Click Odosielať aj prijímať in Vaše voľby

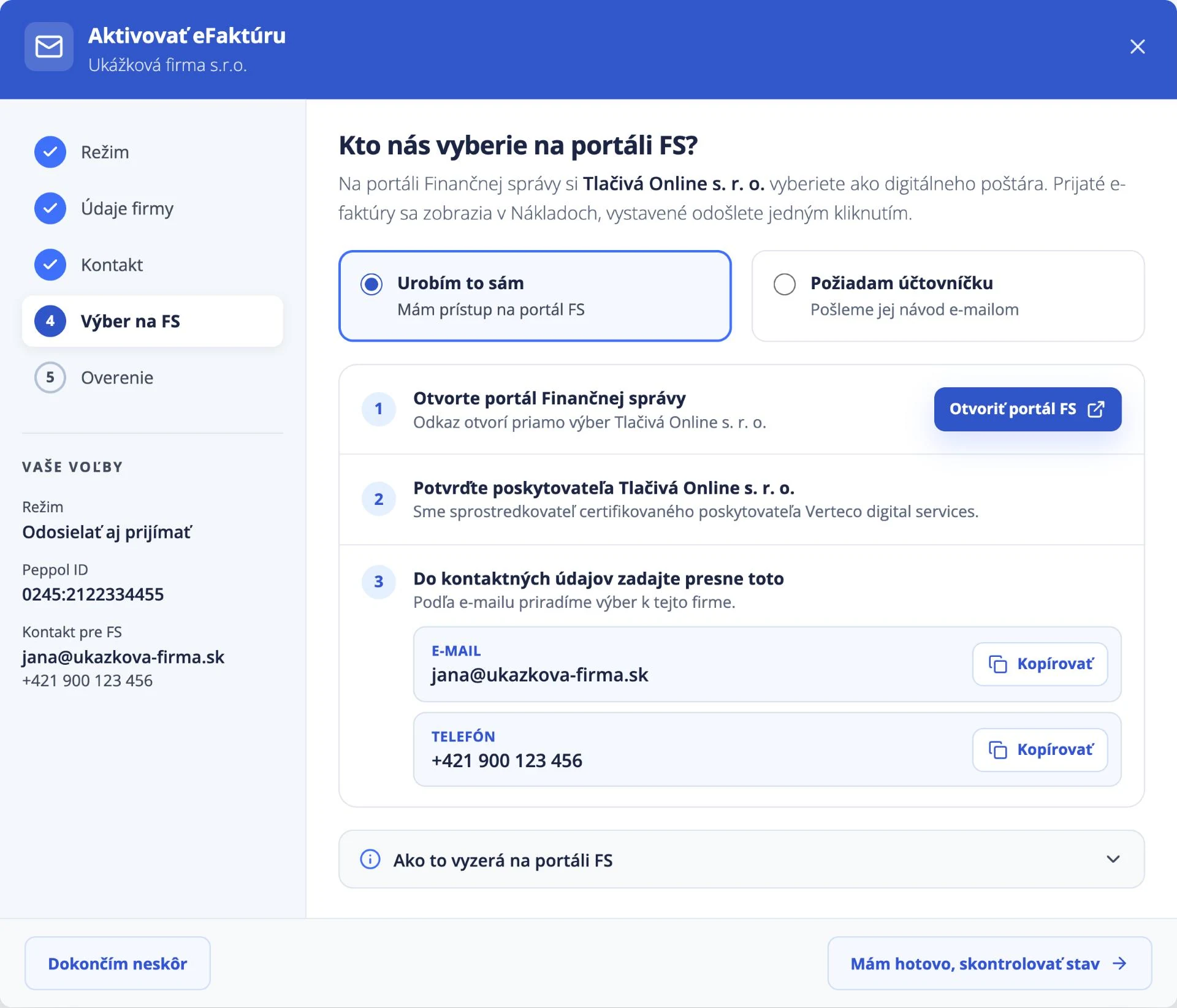(107, 532)
